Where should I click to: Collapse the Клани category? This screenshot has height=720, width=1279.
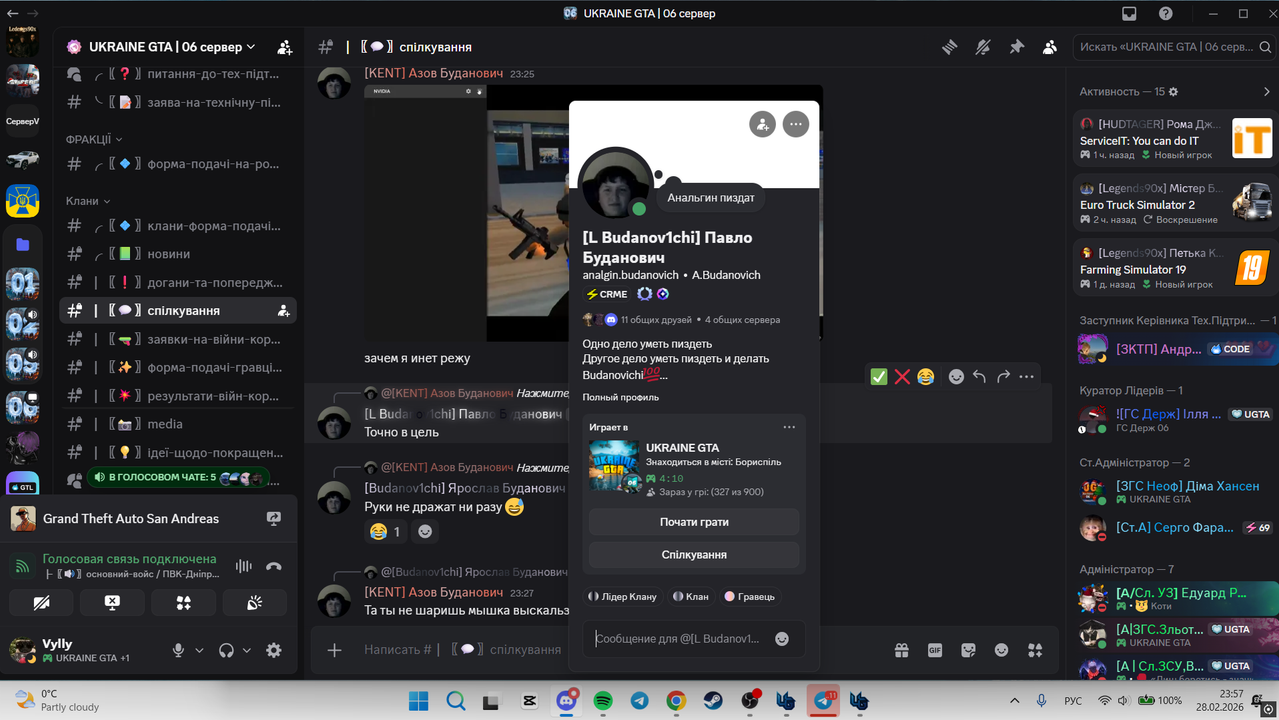87,201
